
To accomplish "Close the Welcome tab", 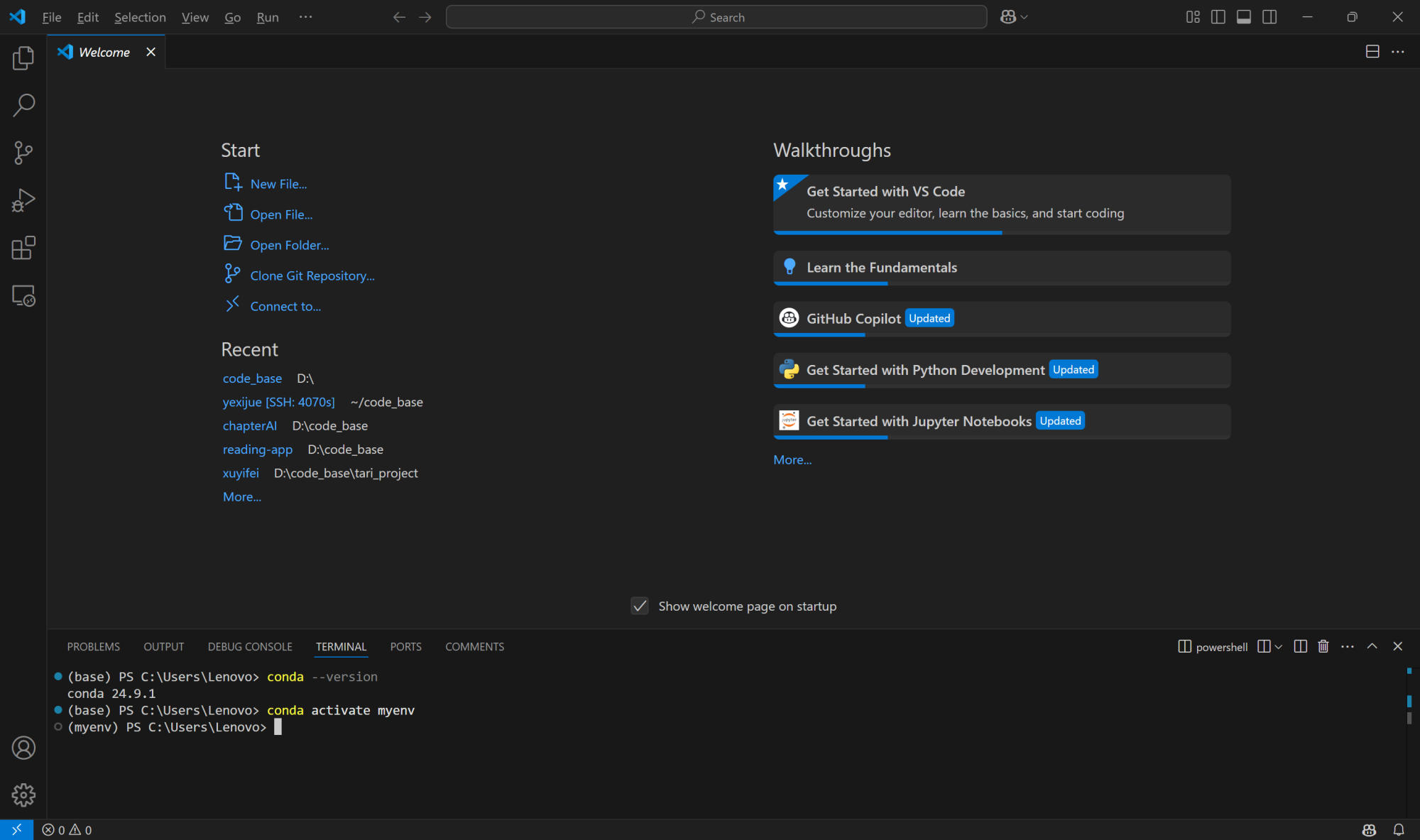I will 151,52.
